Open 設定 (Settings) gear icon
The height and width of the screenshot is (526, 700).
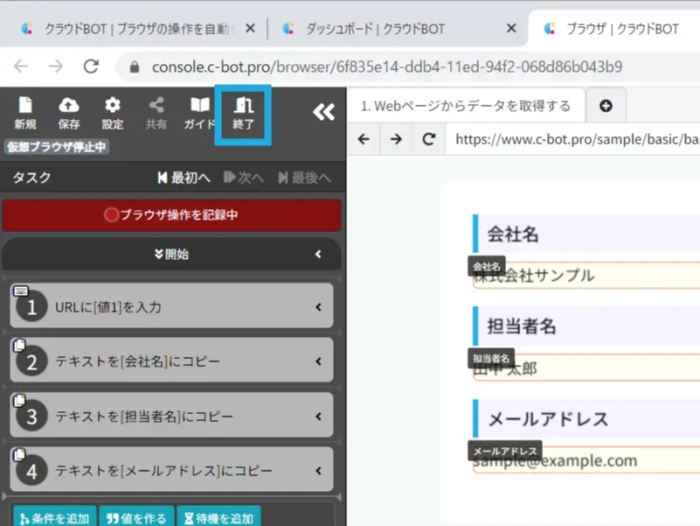tap(112, 112)
